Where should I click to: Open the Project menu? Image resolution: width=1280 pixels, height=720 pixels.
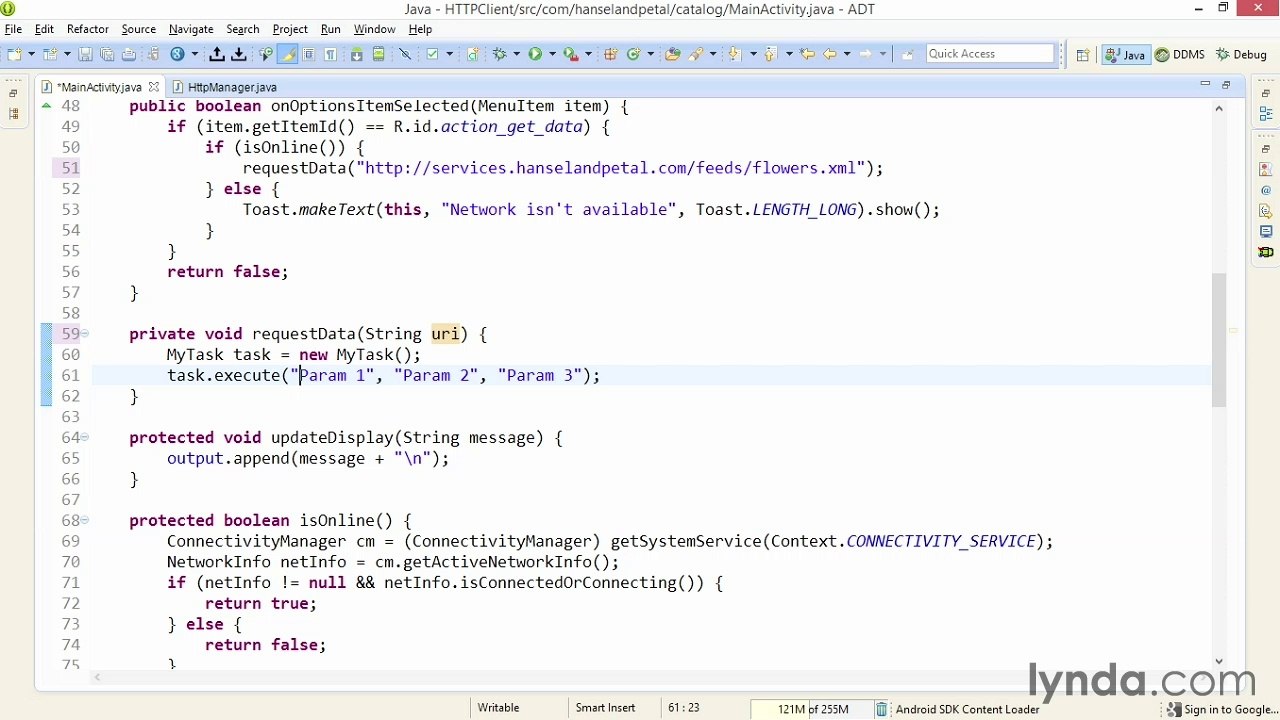click(290, 29)
